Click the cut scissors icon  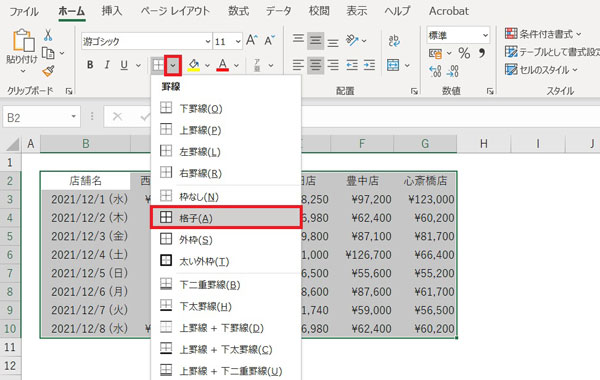coord(48,35)
